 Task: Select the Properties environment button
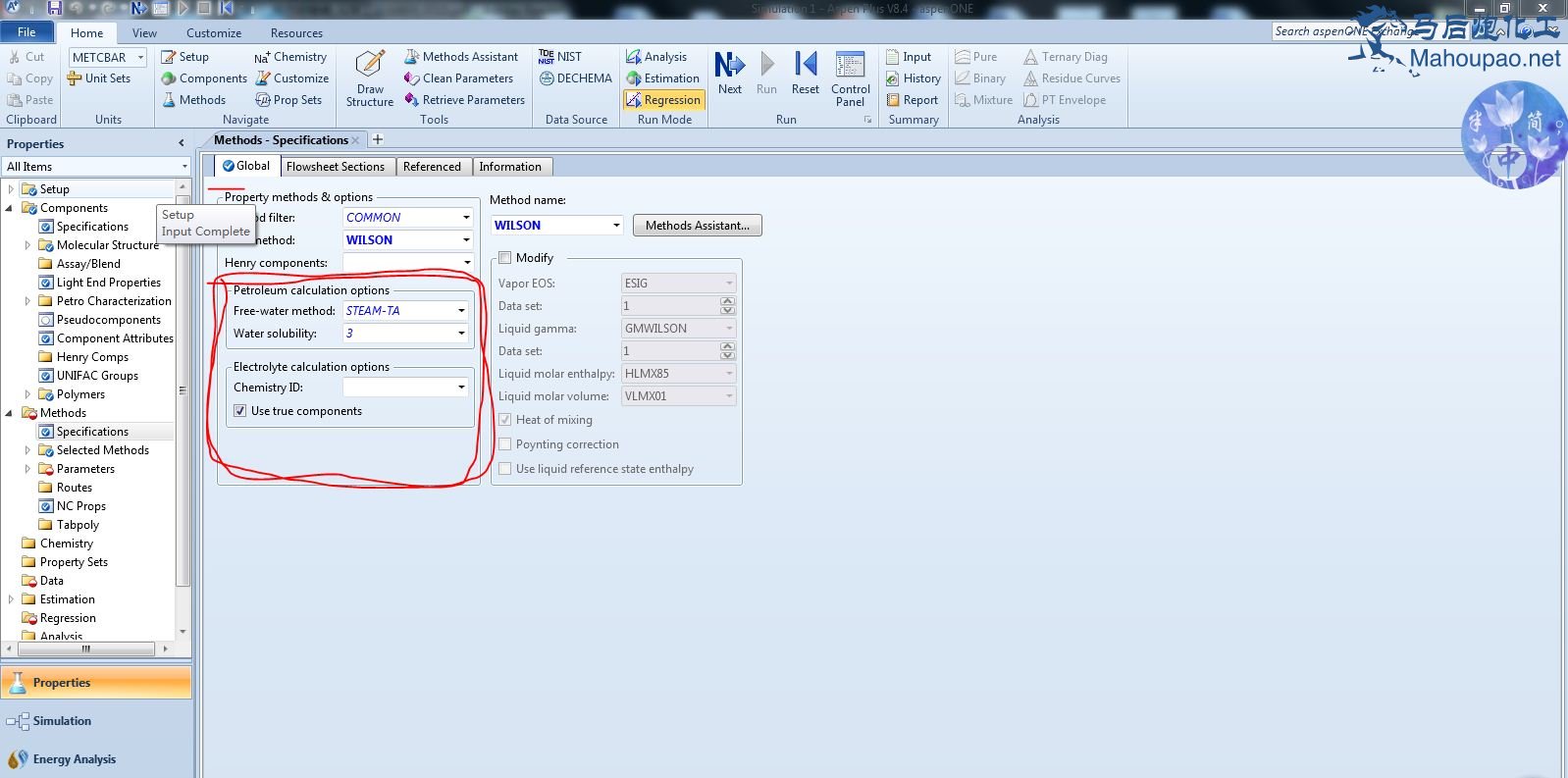click(x=96, y=683)
